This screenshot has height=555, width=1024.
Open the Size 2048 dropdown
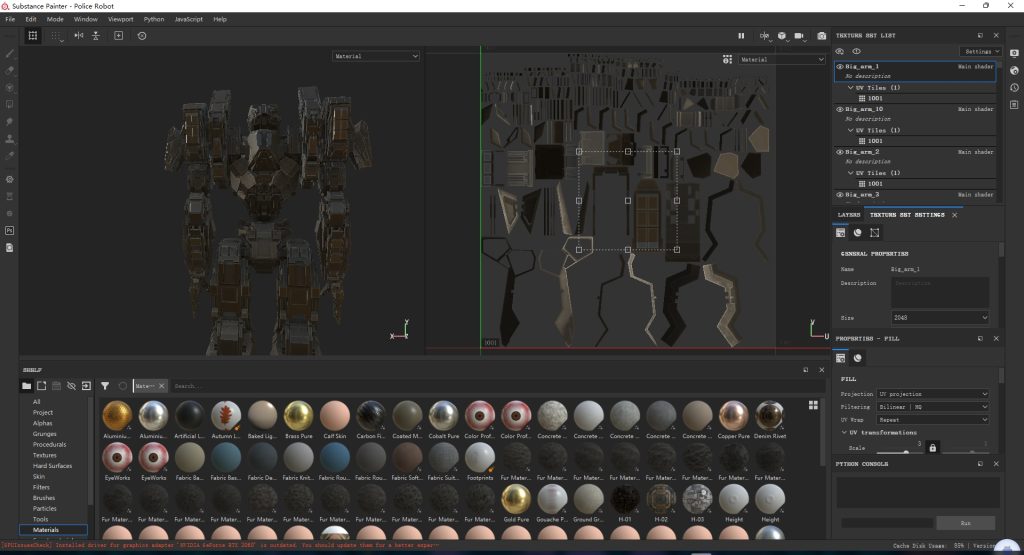(940, 318)
